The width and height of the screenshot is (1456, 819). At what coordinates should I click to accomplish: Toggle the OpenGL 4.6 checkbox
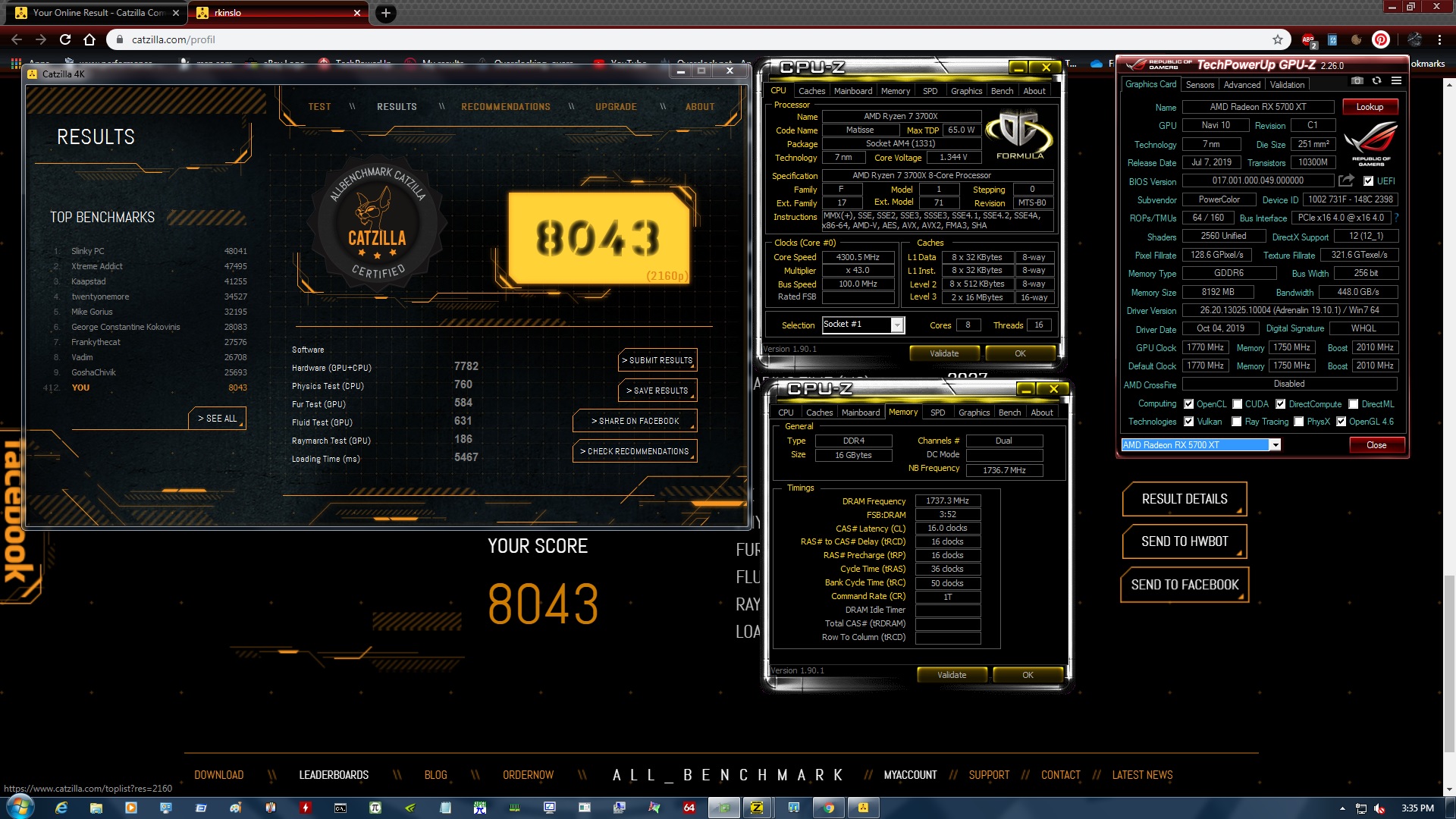point(1341,422)
